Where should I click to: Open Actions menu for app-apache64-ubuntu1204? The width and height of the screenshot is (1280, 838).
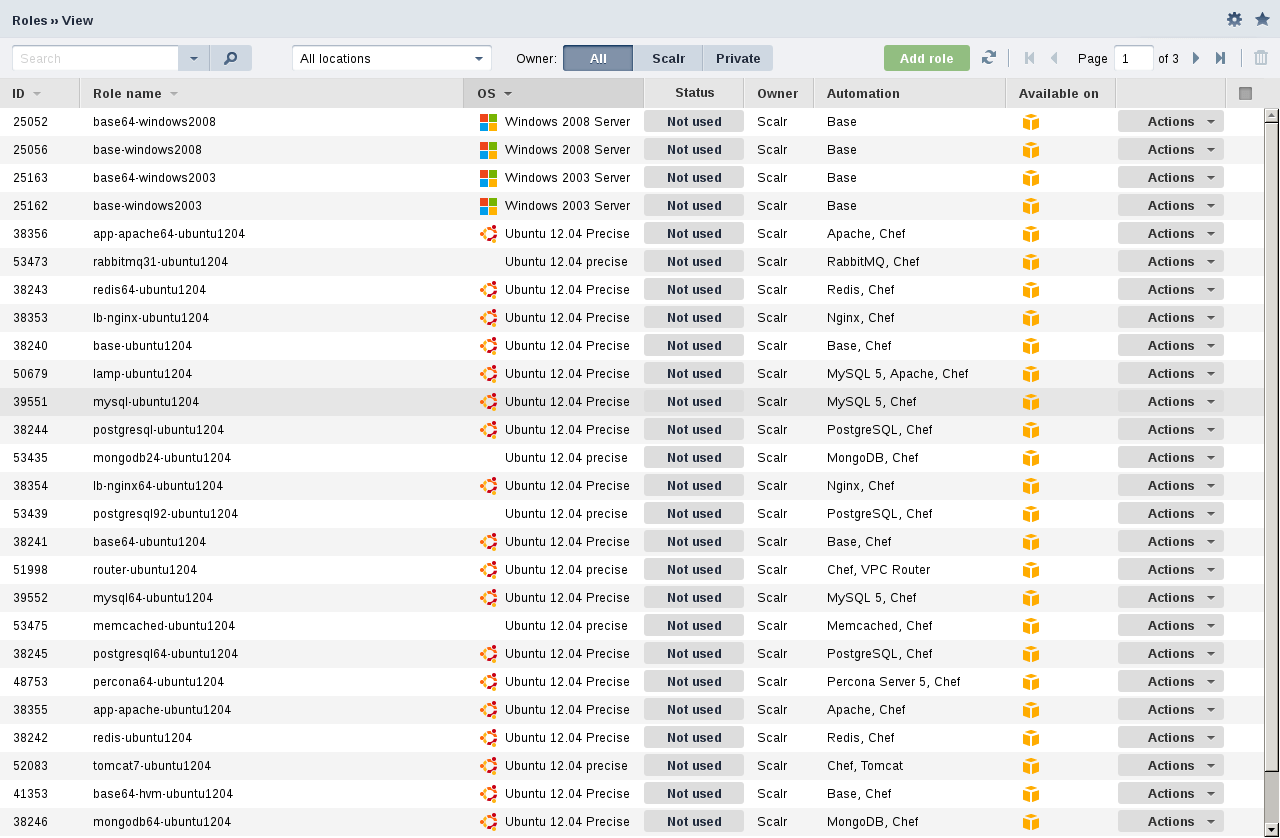1171,234
